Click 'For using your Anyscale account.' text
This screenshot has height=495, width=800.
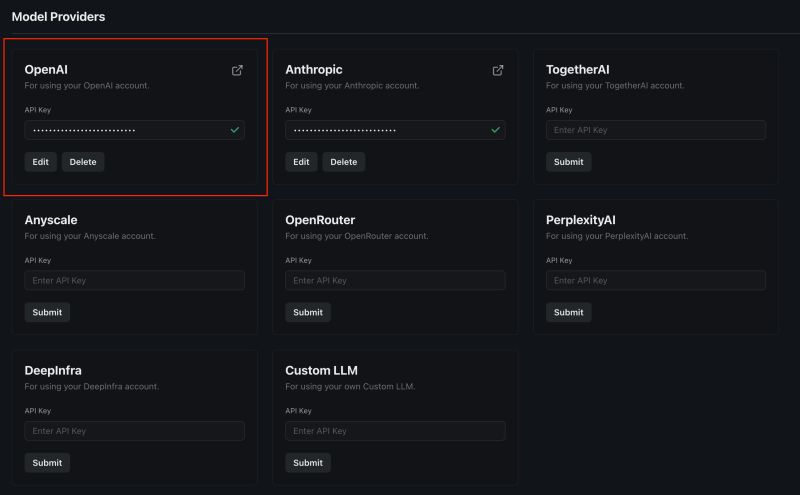point(90,236)
